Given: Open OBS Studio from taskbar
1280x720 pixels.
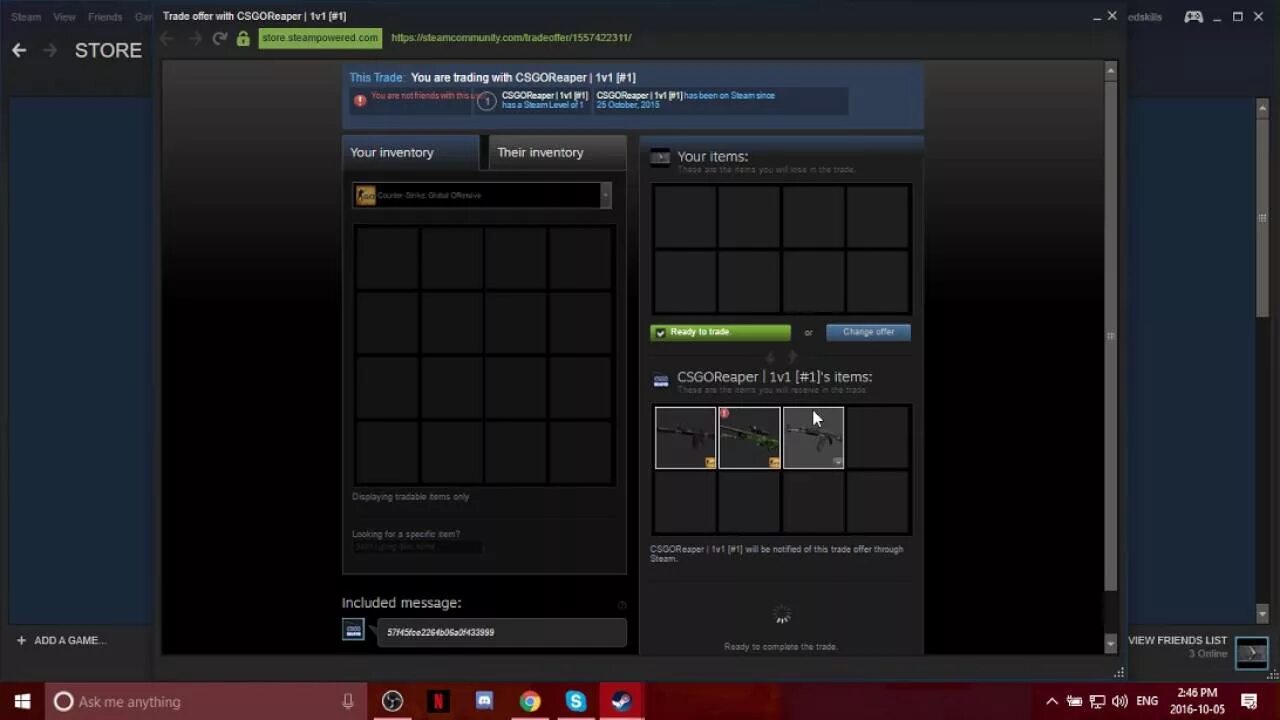Looking at the screenshot, I should [x=392, y=701].
